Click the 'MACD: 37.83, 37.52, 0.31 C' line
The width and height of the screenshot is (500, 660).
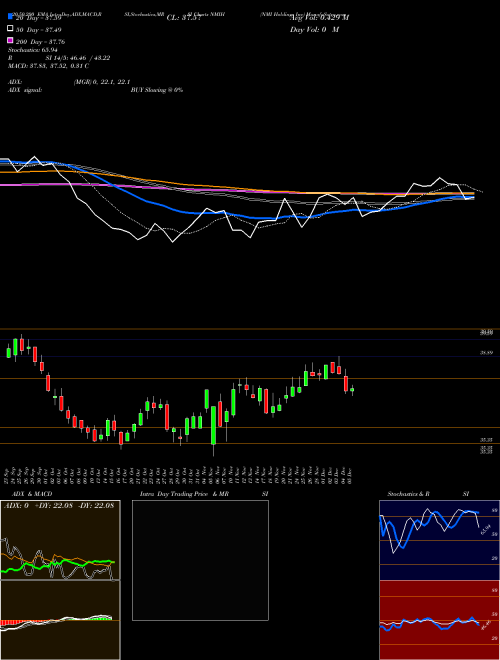(x=48, y=66)
